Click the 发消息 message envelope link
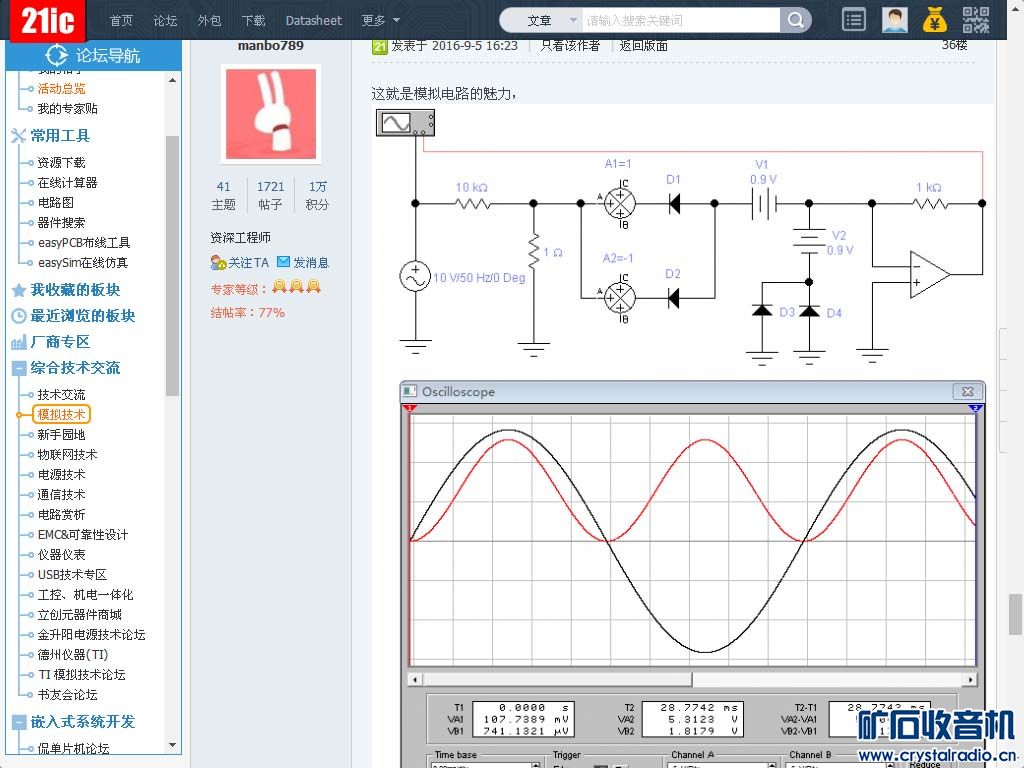1024x768 pixels. [x=303, y=262]
